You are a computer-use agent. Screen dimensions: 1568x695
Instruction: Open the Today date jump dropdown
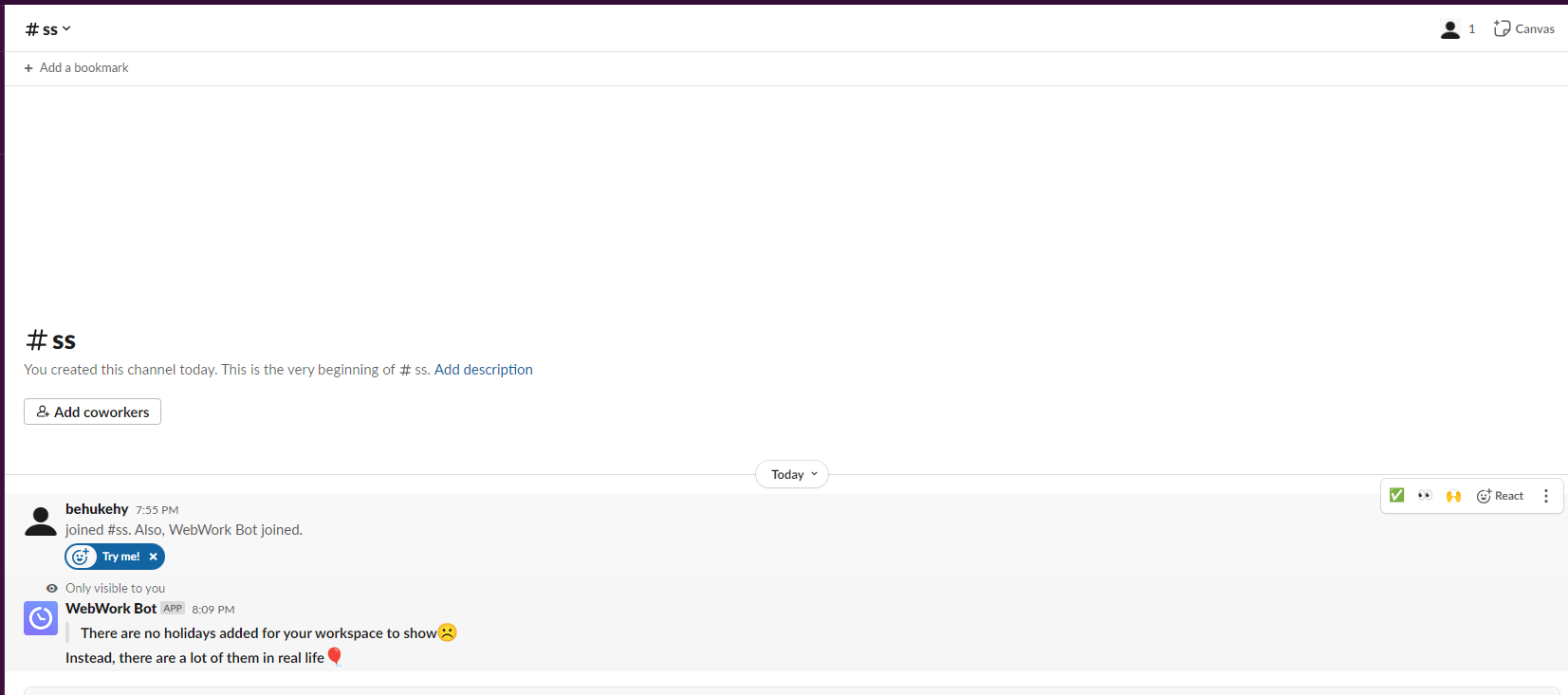792,474
